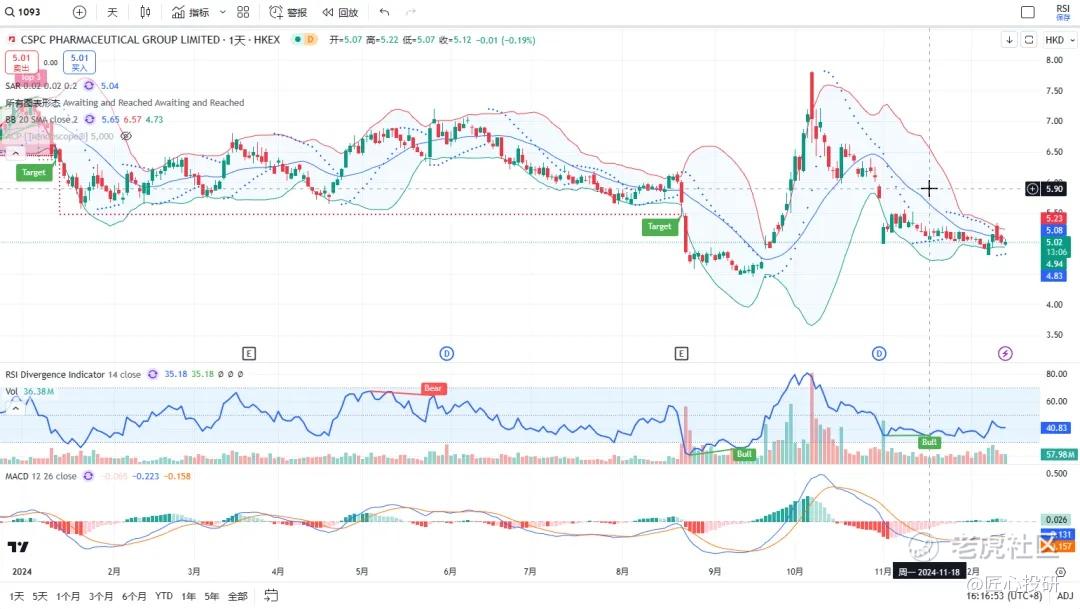Click the down arrow chart button
1080x609 pixels.
(1009, 40)
